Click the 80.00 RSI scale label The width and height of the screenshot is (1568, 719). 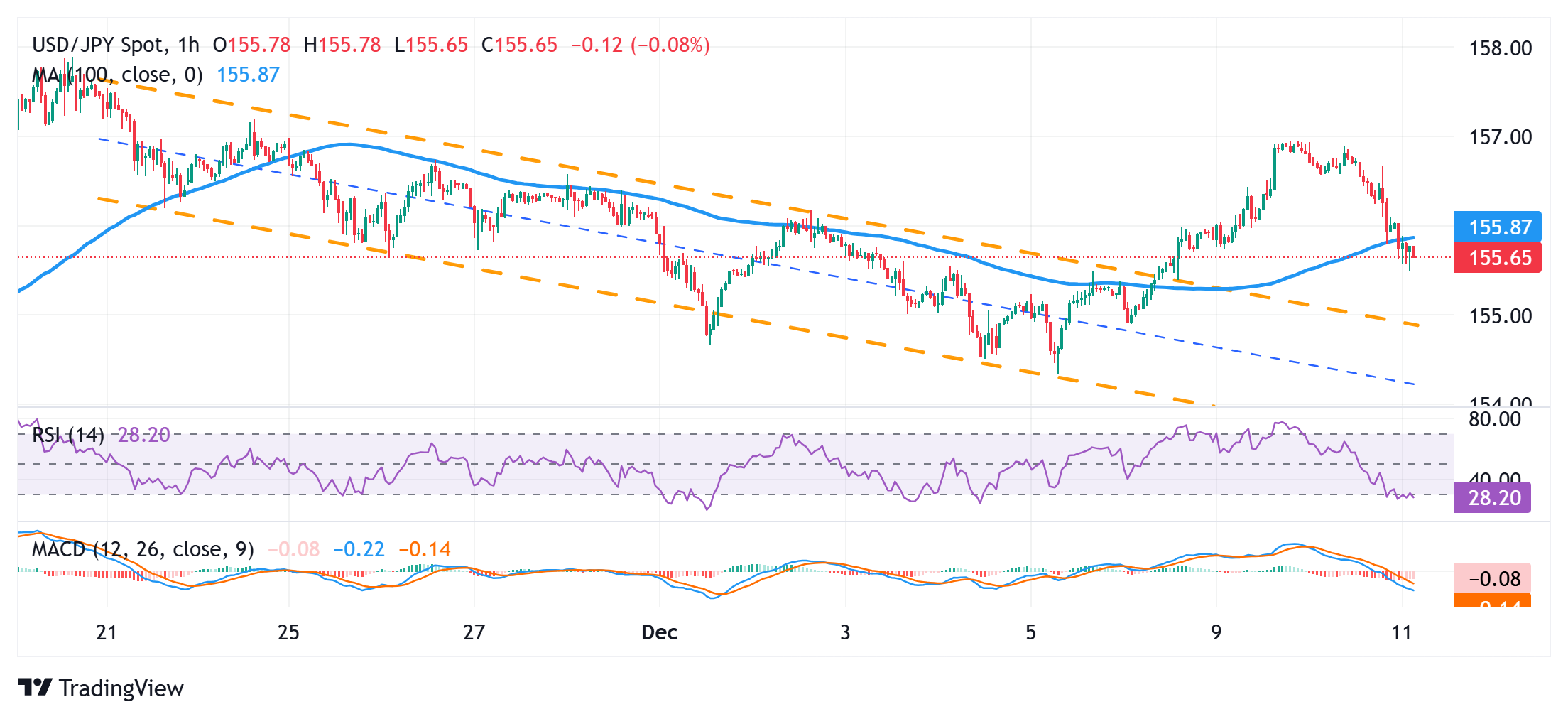click(1494, 419)
